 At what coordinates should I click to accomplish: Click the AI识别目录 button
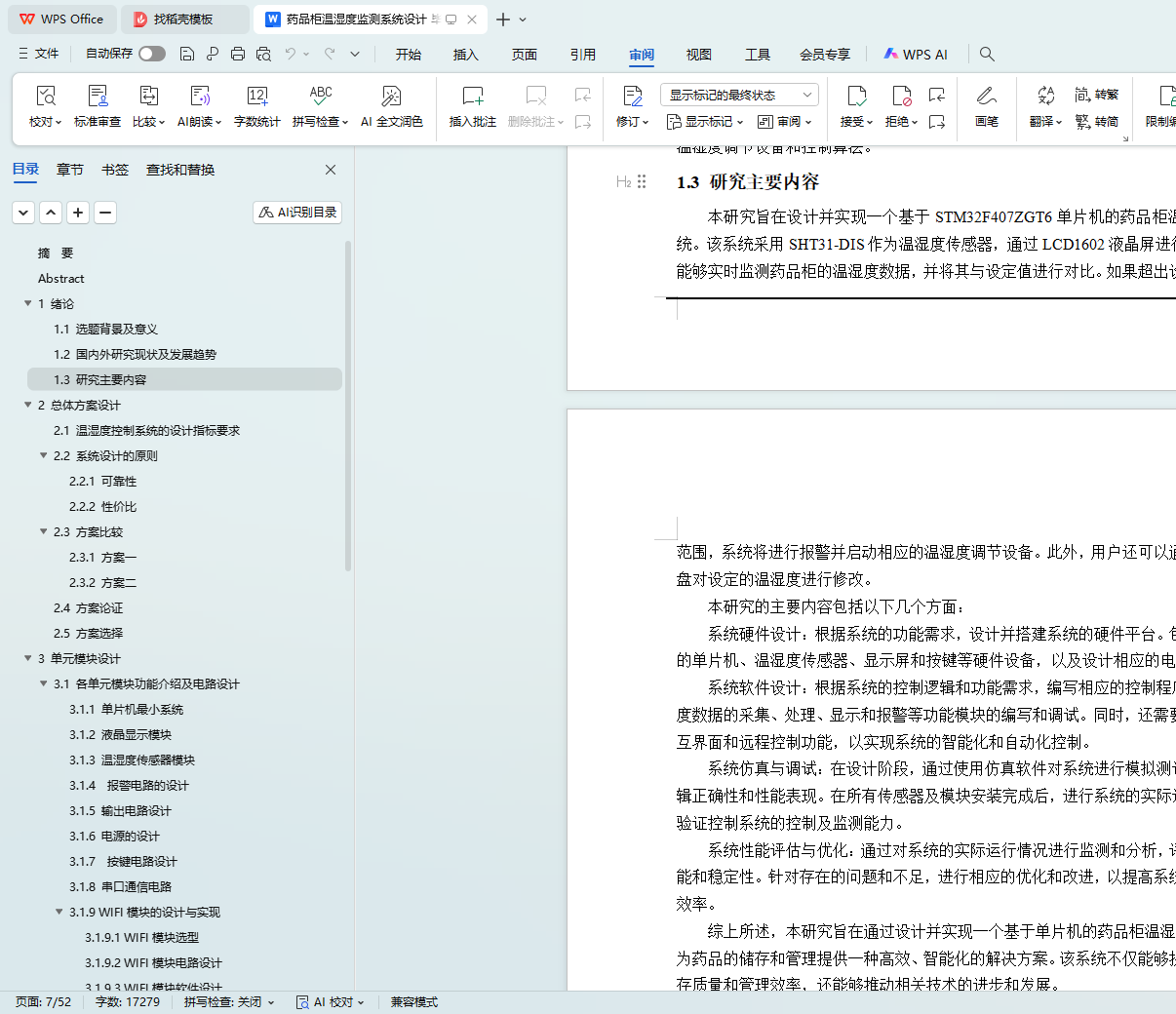pos(297,212)
